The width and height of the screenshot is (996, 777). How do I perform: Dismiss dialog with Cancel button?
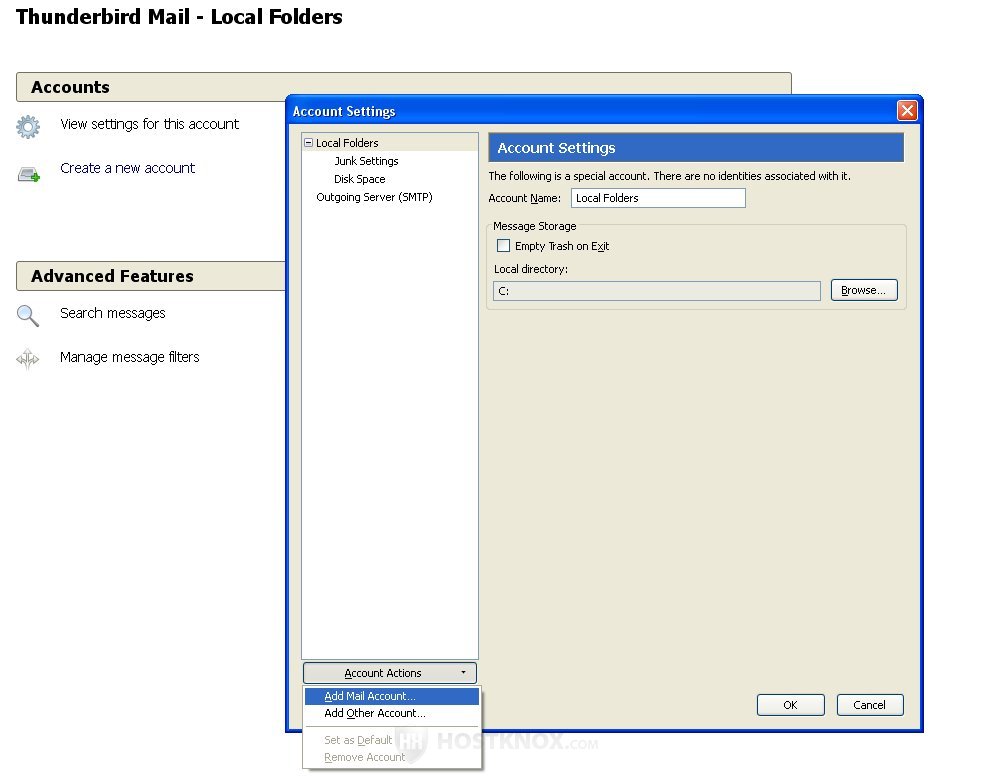870,705
